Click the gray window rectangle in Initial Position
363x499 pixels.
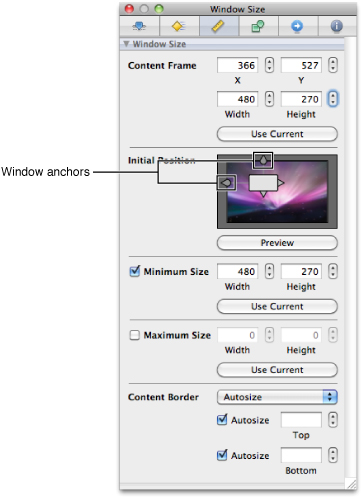[263, 183]
